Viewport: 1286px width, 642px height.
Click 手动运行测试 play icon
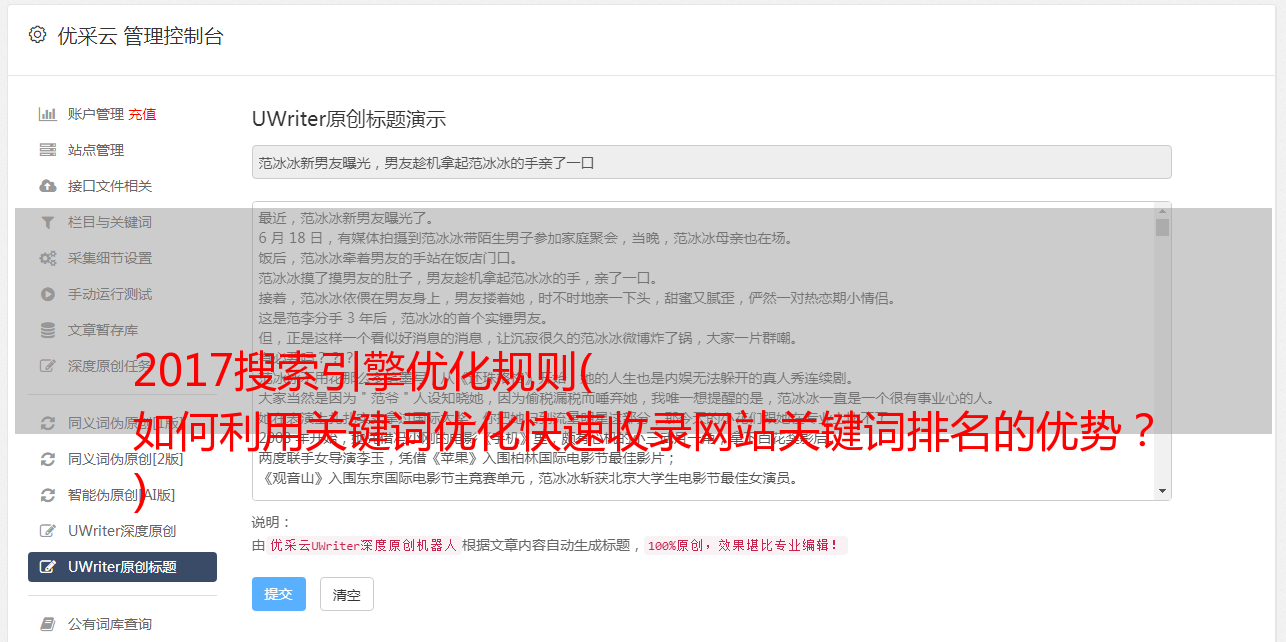pos(47,294)
